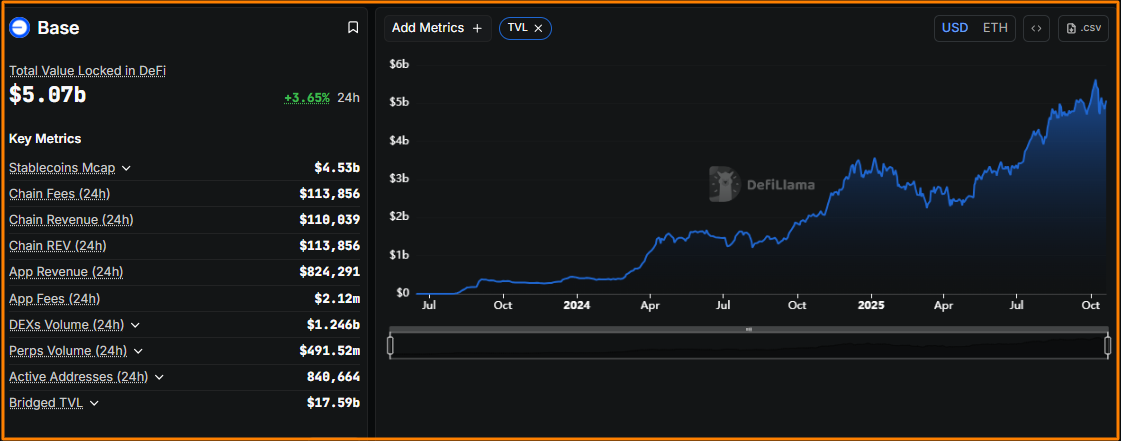This screenshot has width=1121, height=441.
Task: Expand the Bridged TVL row
Action: coord(94,403)
